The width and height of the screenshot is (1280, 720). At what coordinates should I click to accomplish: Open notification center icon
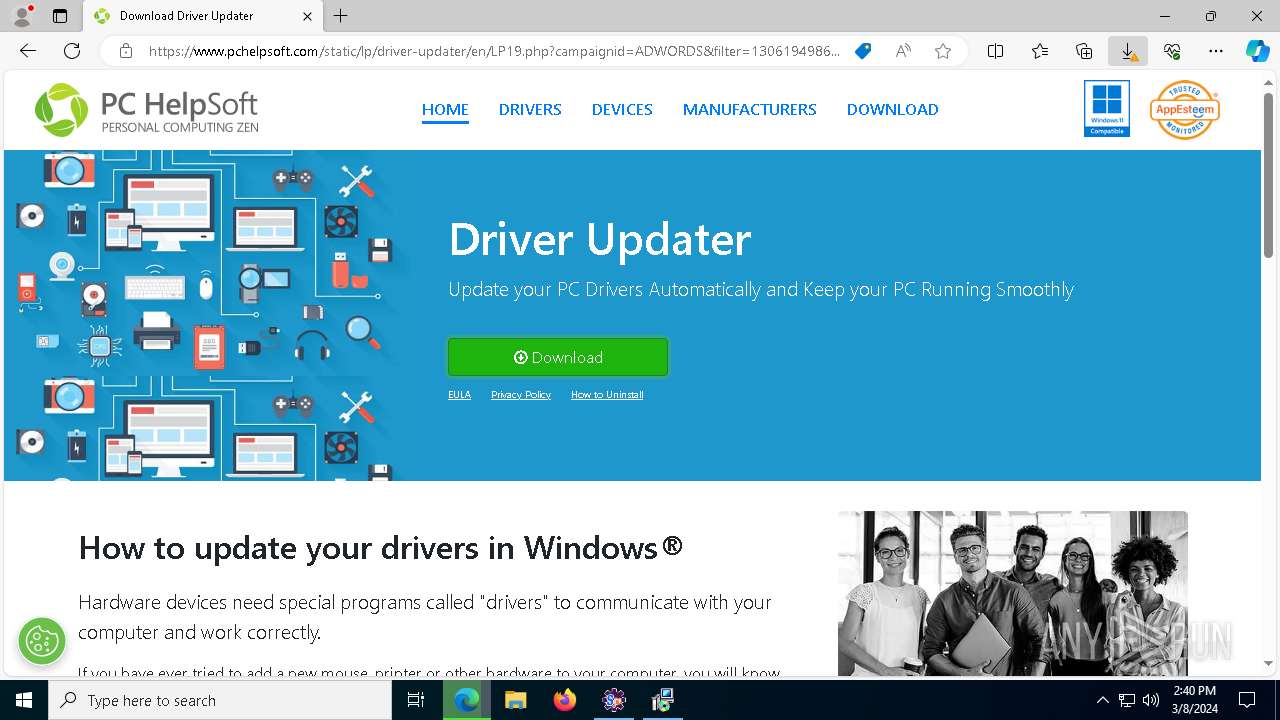(1247, 700)
